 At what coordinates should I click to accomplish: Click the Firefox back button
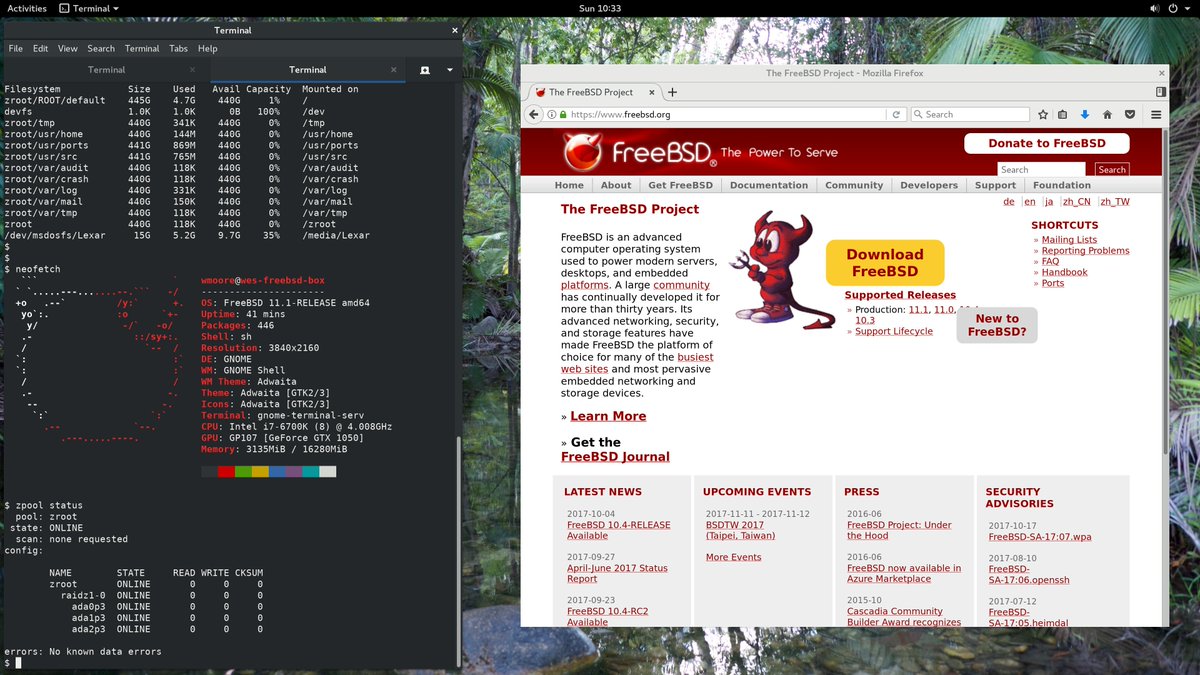tap(536, 114)
